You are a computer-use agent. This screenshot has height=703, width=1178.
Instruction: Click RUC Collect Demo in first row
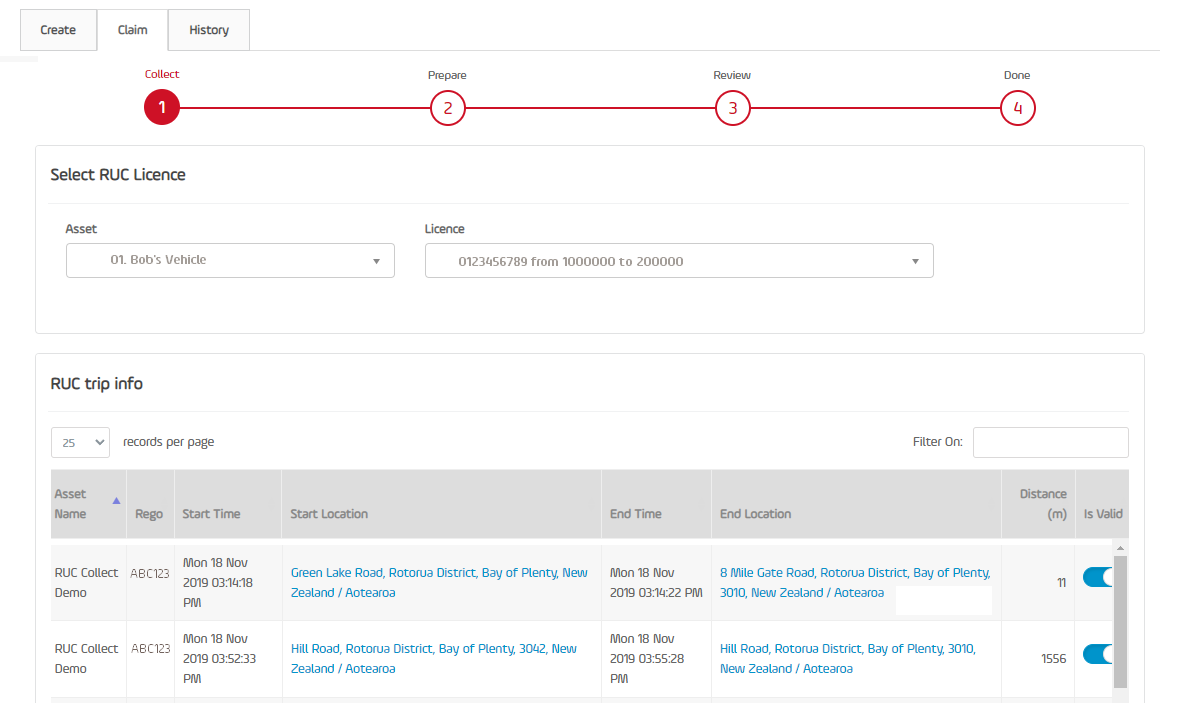tap(86, 583)
